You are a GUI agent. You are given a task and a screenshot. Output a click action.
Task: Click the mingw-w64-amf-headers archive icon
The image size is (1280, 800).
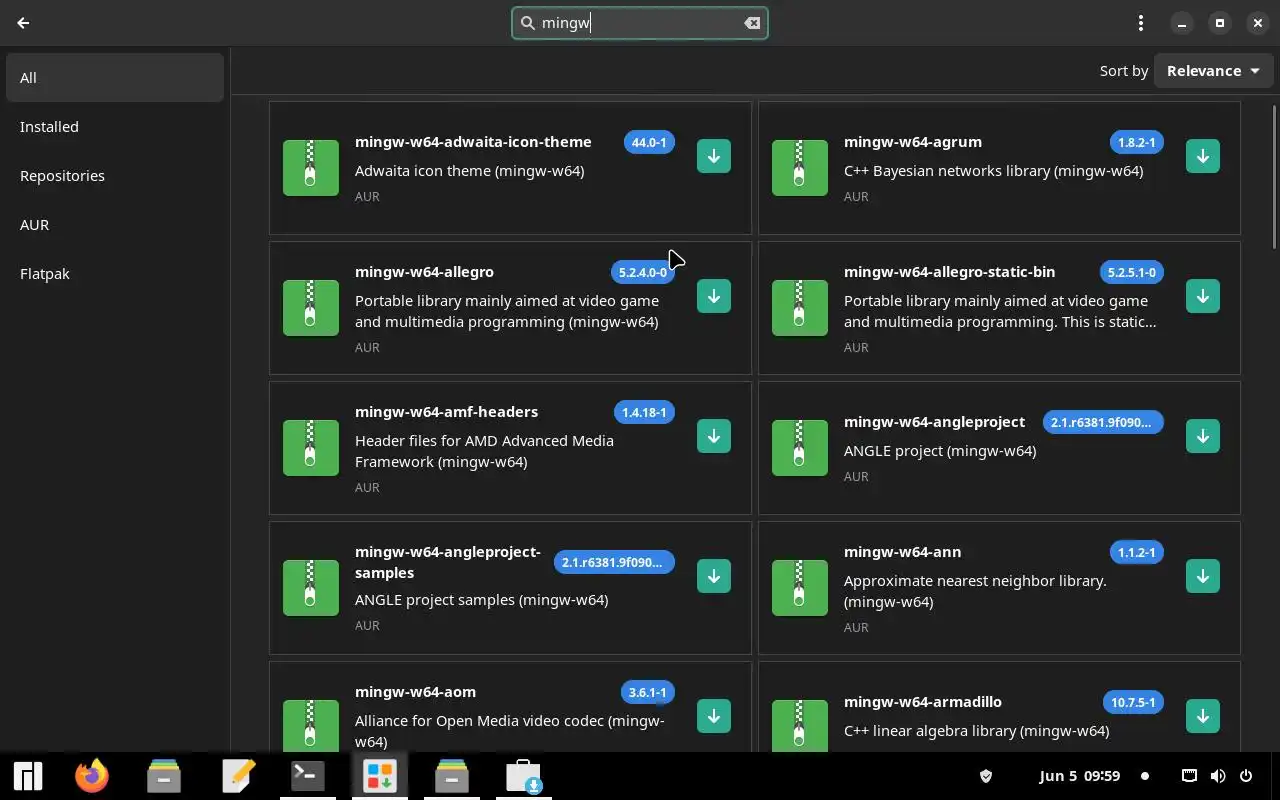311,447
